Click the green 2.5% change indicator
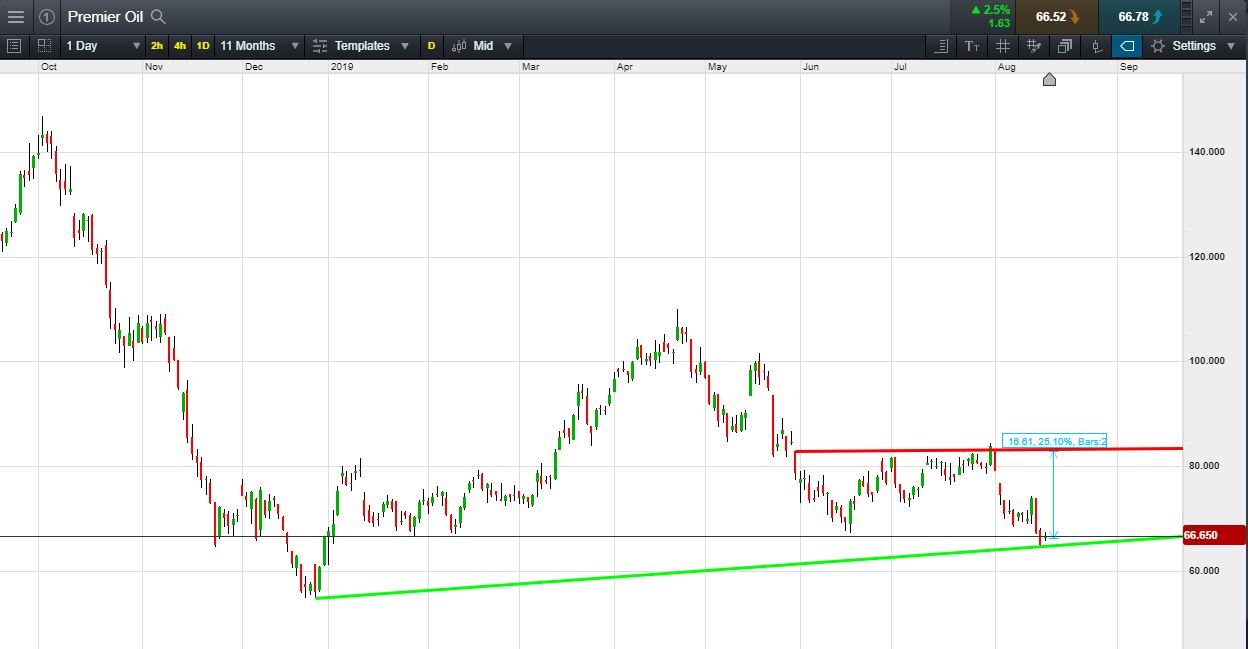This screenshot has height=649, width=1248. (x=990, y=10)
